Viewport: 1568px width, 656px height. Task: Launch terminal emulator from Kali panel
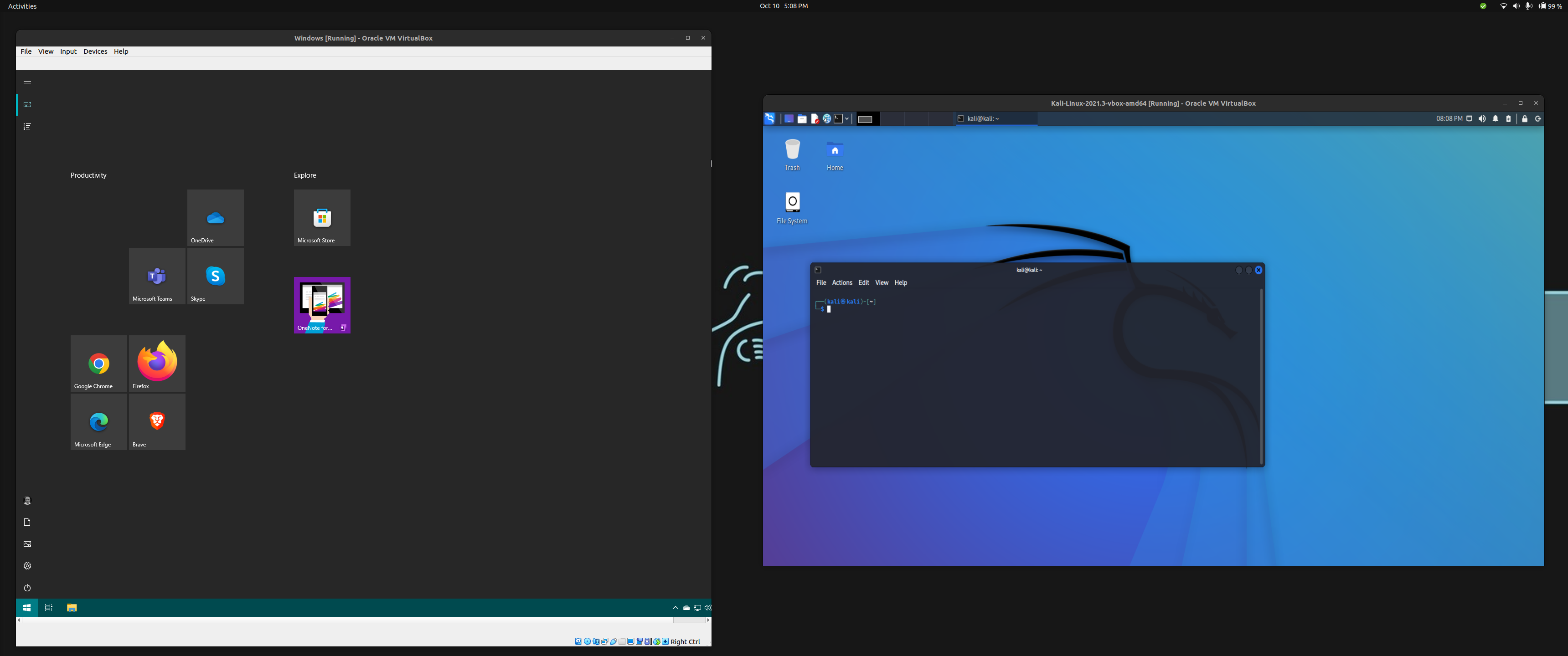838,119
